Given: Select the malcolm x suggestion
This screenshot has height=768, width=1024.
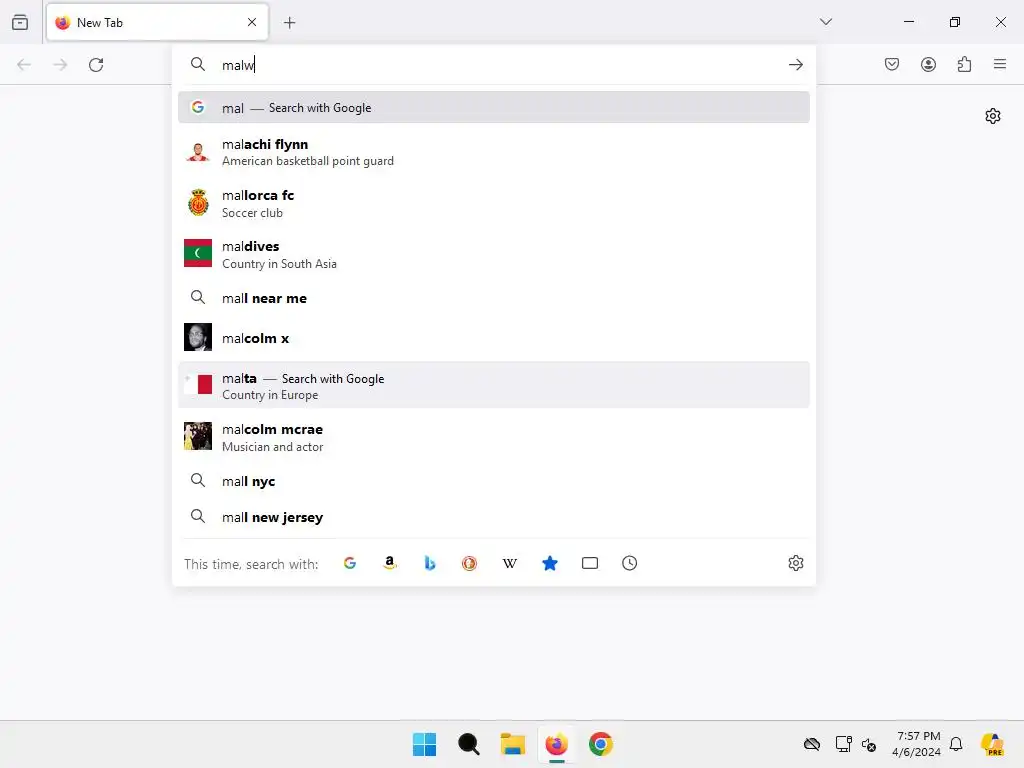Looking at the screenshot, I should (494, 338).
